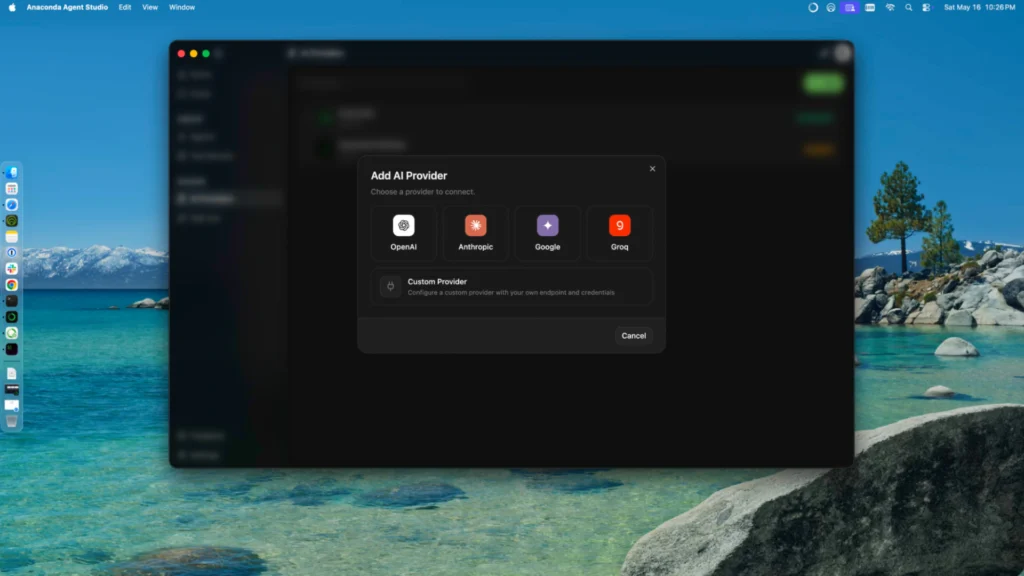
Task: Choose the Google provider card
Action: [x=547, y=233]
